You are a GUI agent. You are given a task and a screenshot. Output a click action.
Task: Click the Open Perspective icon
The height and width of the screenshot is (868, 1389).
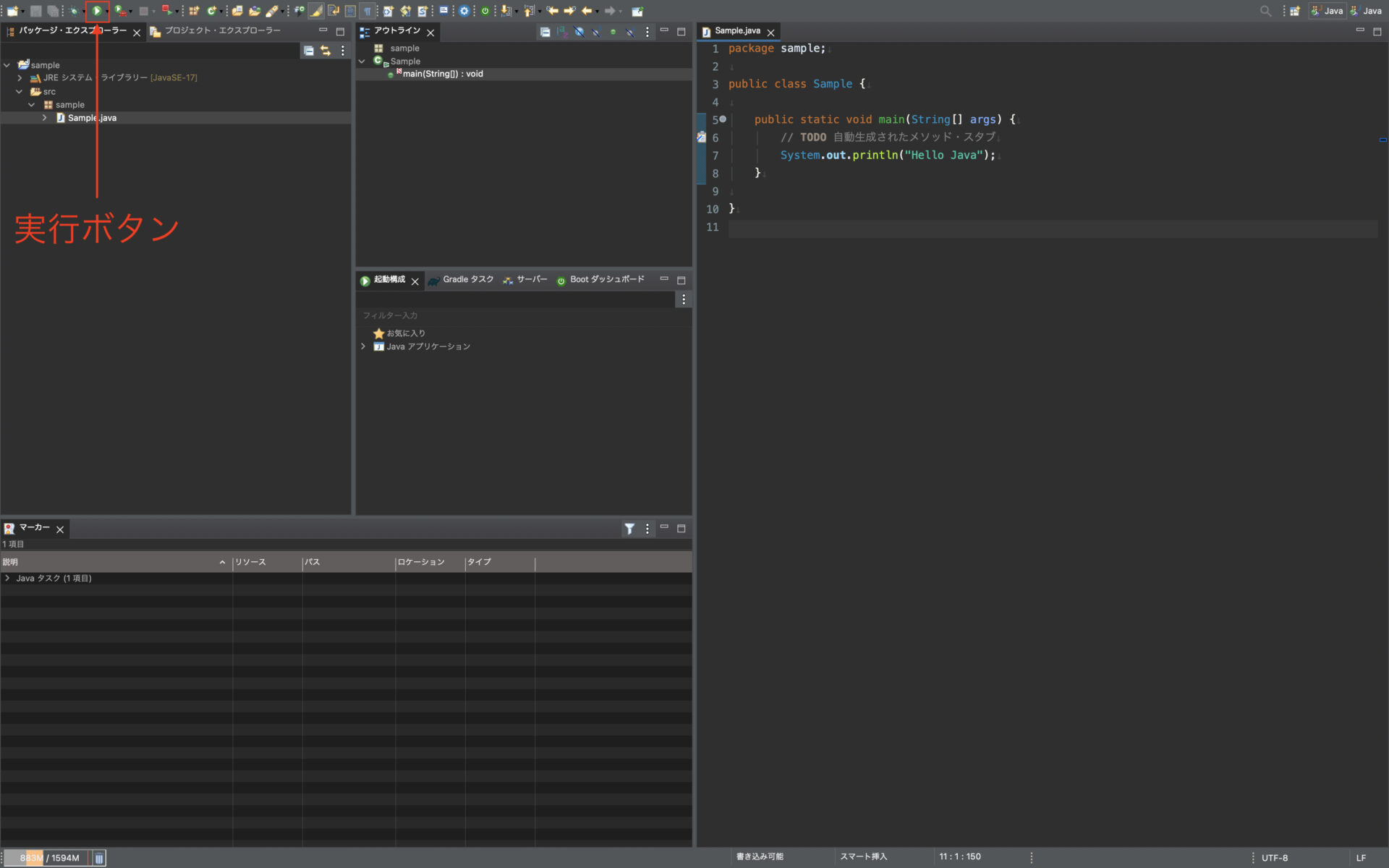(x=1295, y=11)
